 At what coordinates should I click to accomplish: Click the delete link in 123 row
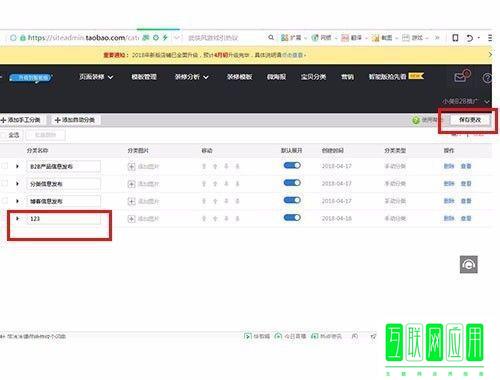tap(449, 218)
